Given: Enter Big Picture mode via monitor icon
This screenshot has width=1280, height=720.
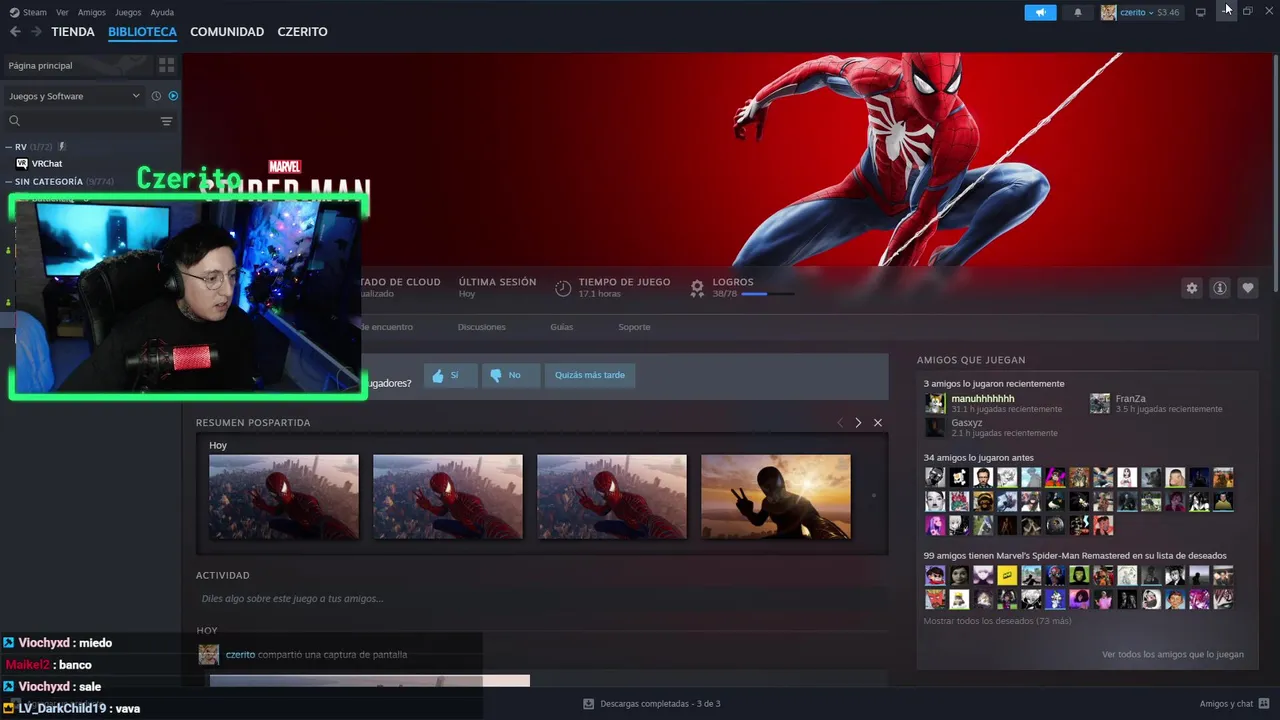Looking at the screenshot, I should (1201, 12).
